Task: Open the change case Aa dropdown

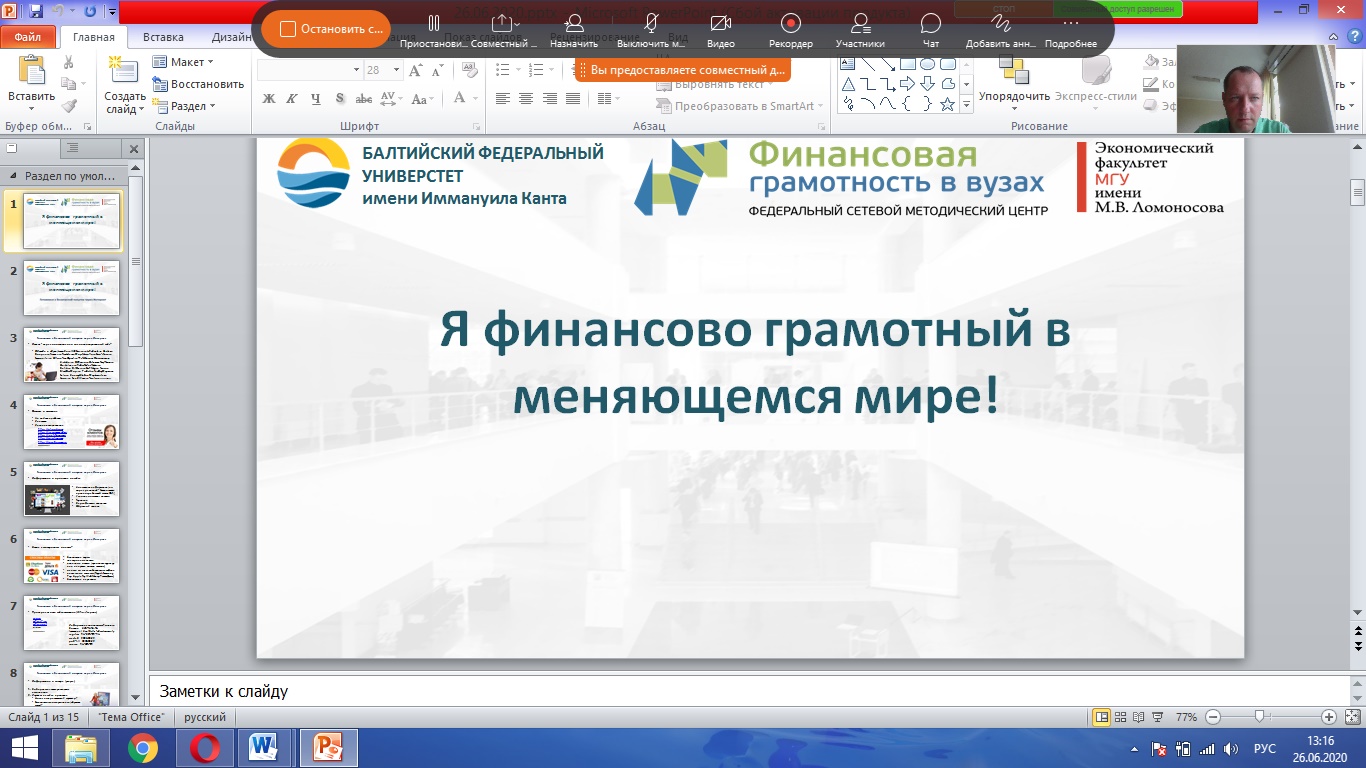Action: [x=422, y=98]
